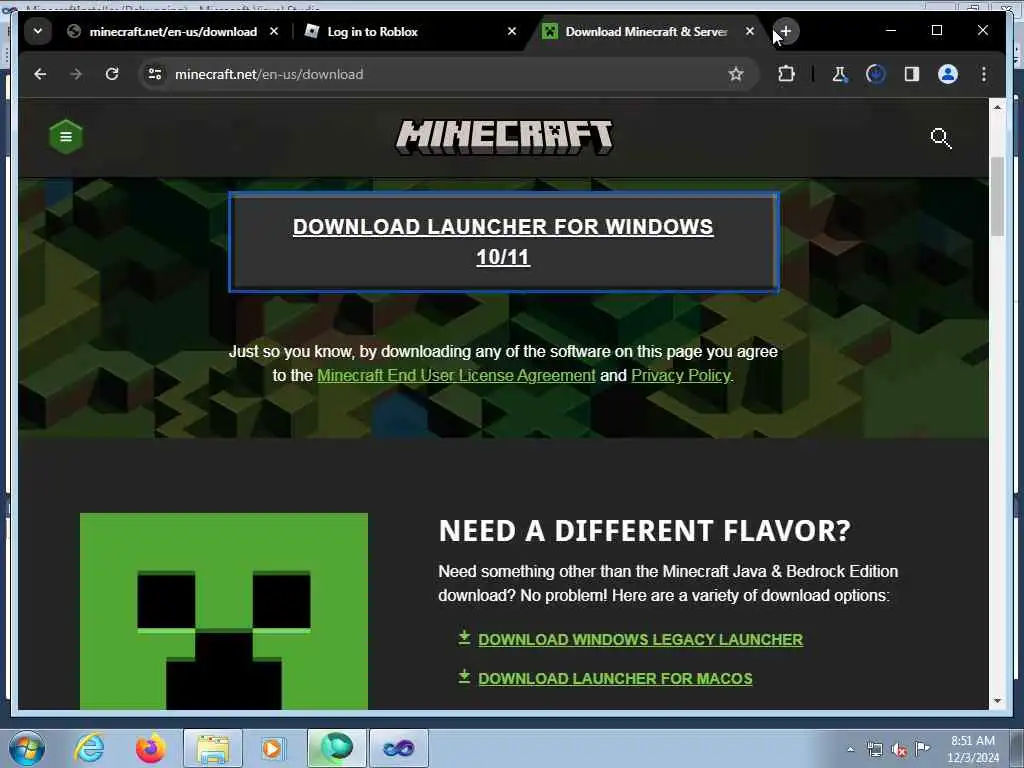1024x768 pixels.
Task: Launch Firefox from the taskbar
Action: point(151,748)
